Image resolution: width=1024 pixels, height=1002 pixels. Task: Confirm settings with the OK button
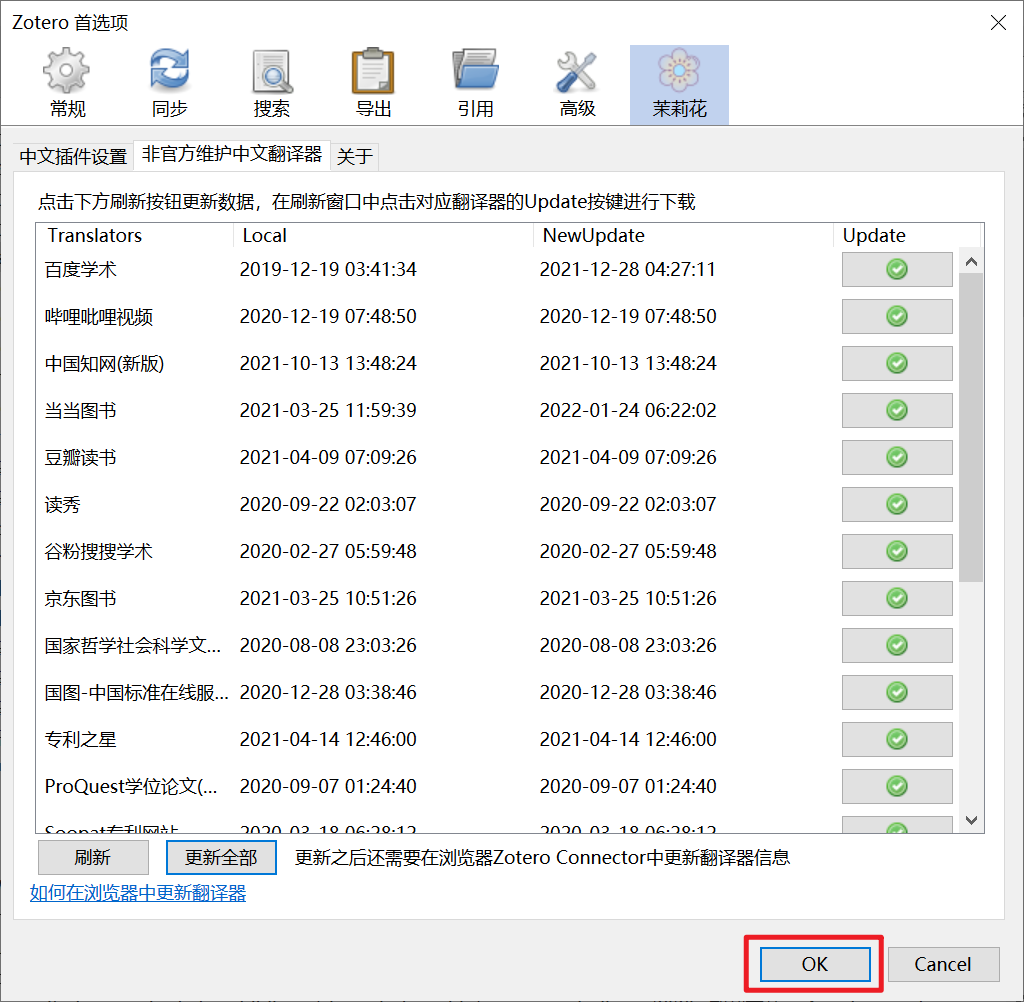click(x=813, y=964)
